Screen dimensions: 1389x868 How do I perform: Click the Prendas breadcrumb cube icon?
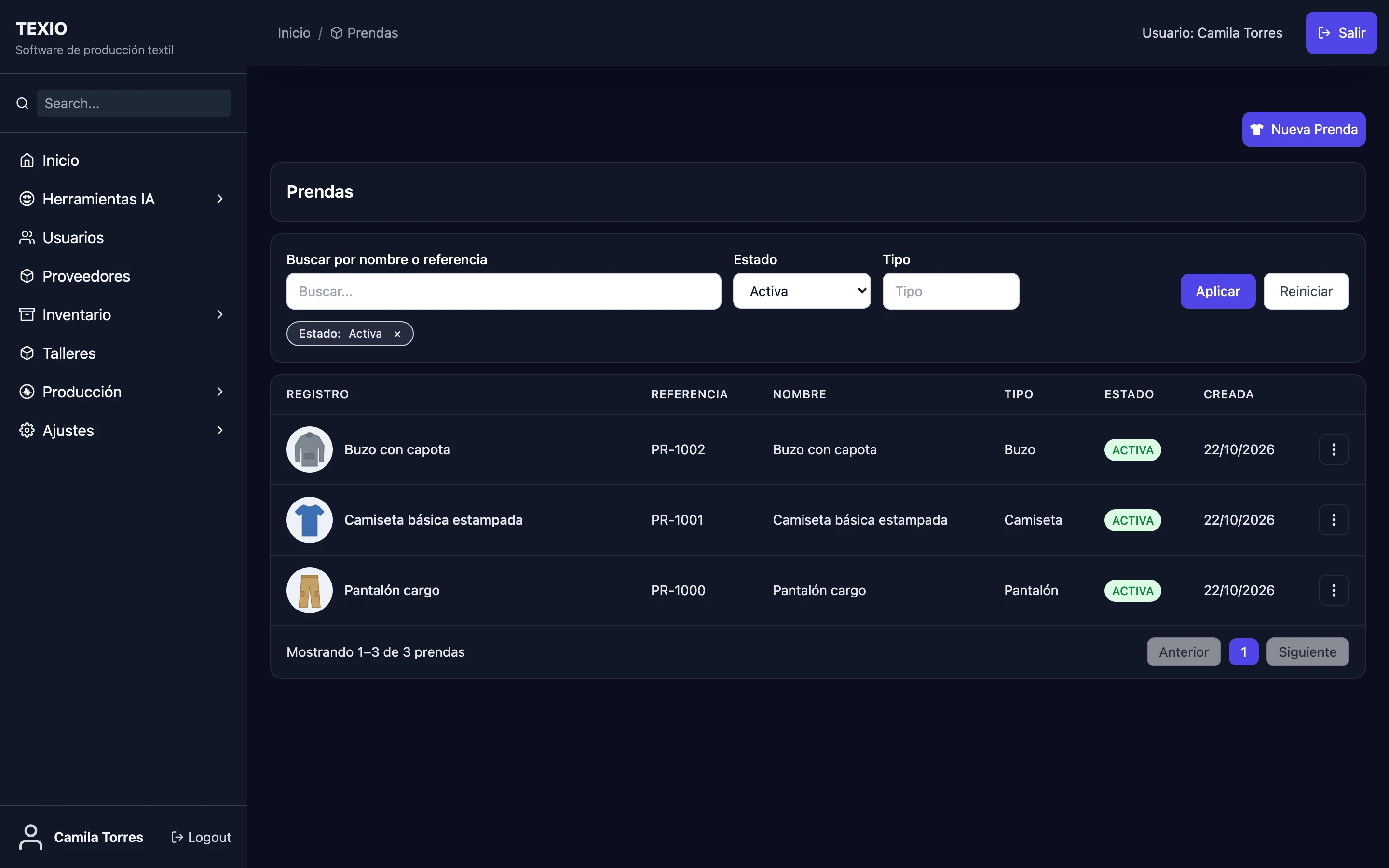coord(337,33)
